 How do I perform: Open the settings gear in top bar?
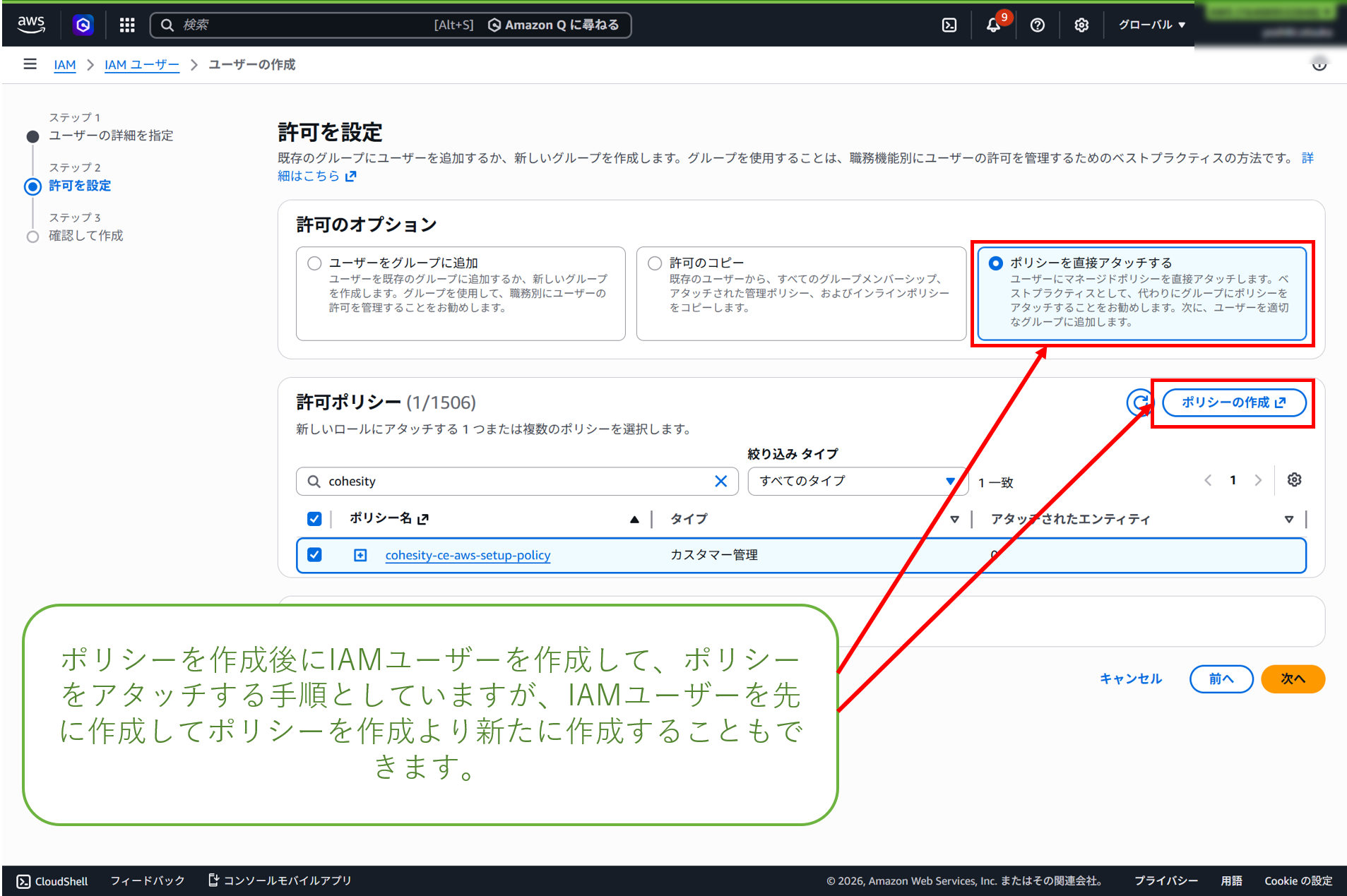pos(1081,25)
